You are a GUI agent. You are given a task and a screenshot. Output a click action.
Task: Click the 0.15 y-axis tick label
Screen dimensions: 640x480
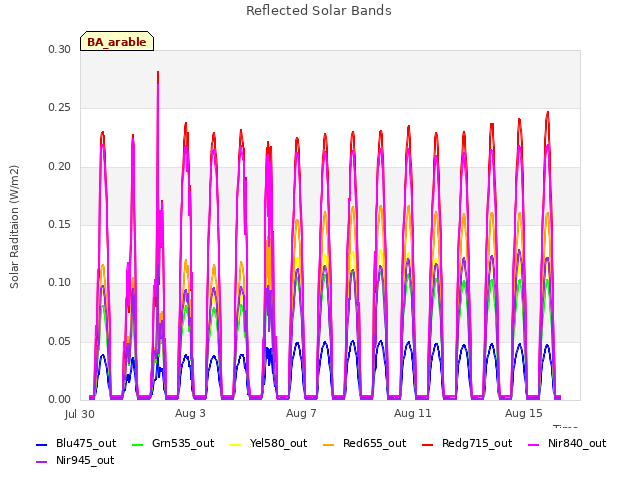pyautogui.click(x=60, y=224)
